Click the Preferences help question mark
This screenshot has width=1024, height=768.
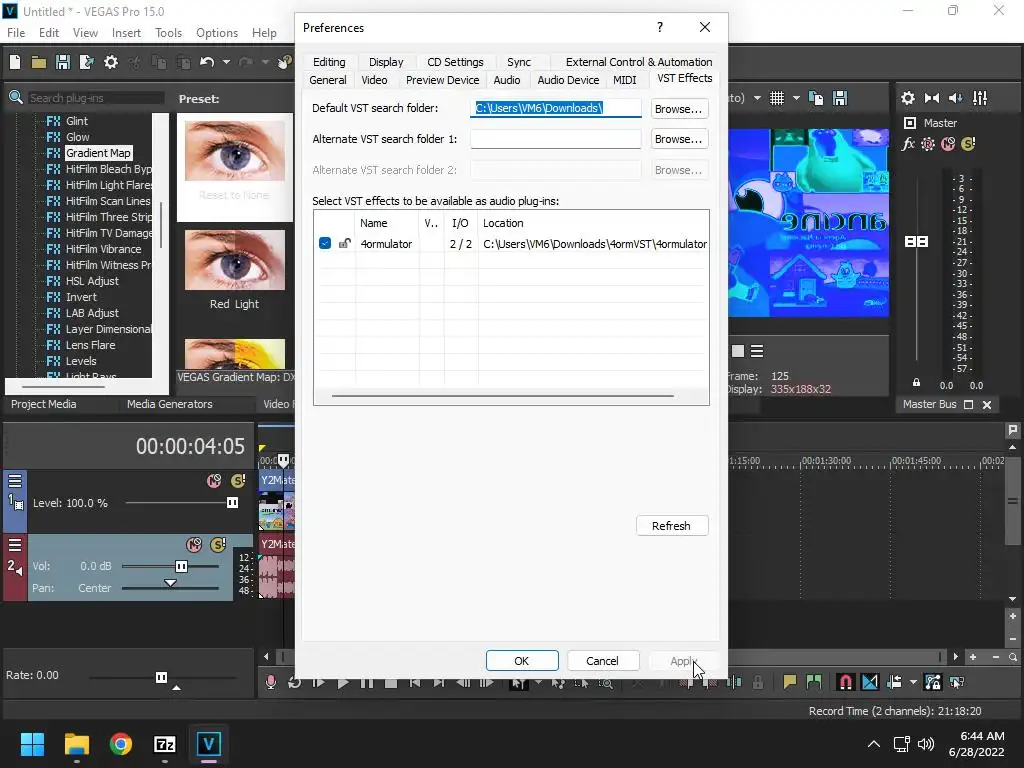[660, 27]
